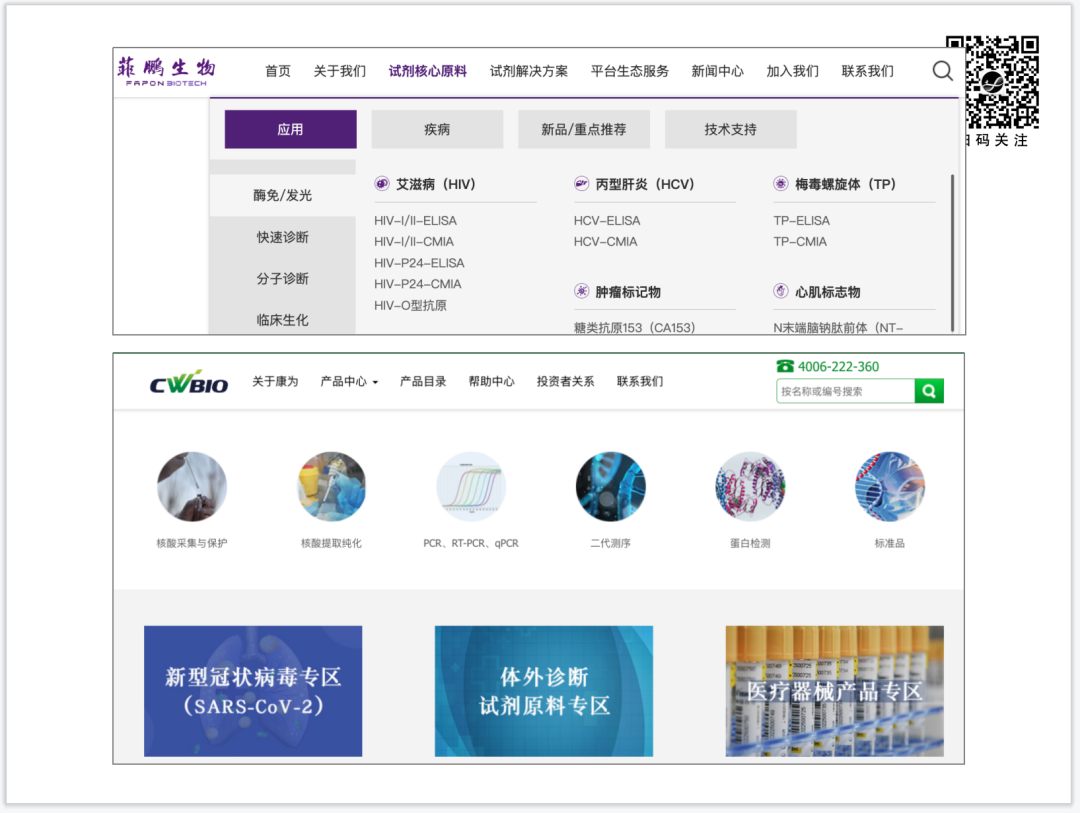
Task: Open the 标准品 circular category icon
Action: tap(889, 487)
